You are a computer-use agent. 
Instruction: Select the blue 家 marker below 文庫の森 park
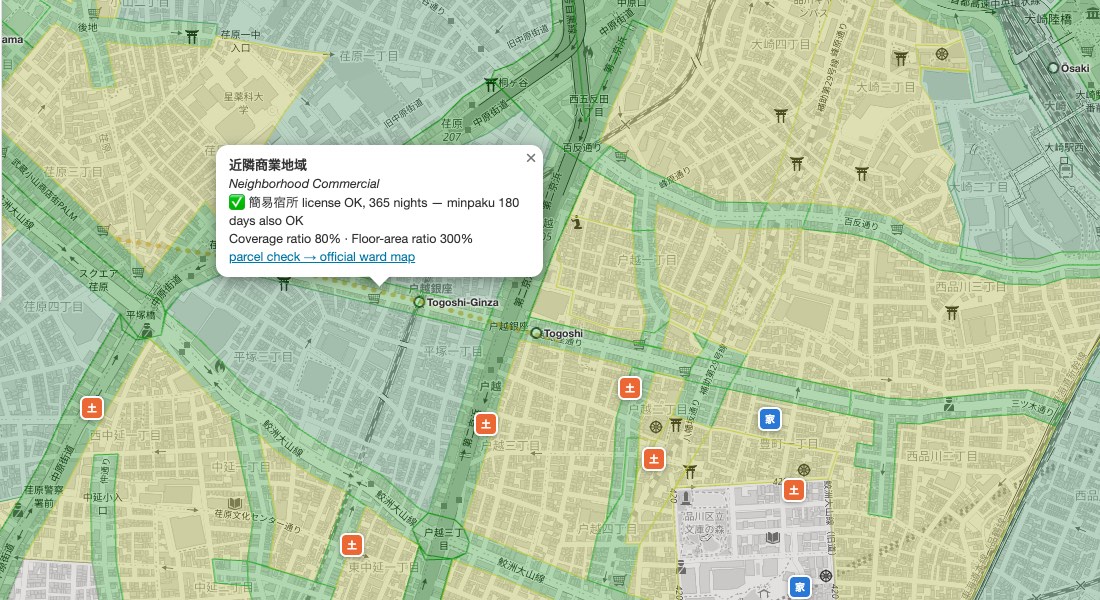coord(799,587)
